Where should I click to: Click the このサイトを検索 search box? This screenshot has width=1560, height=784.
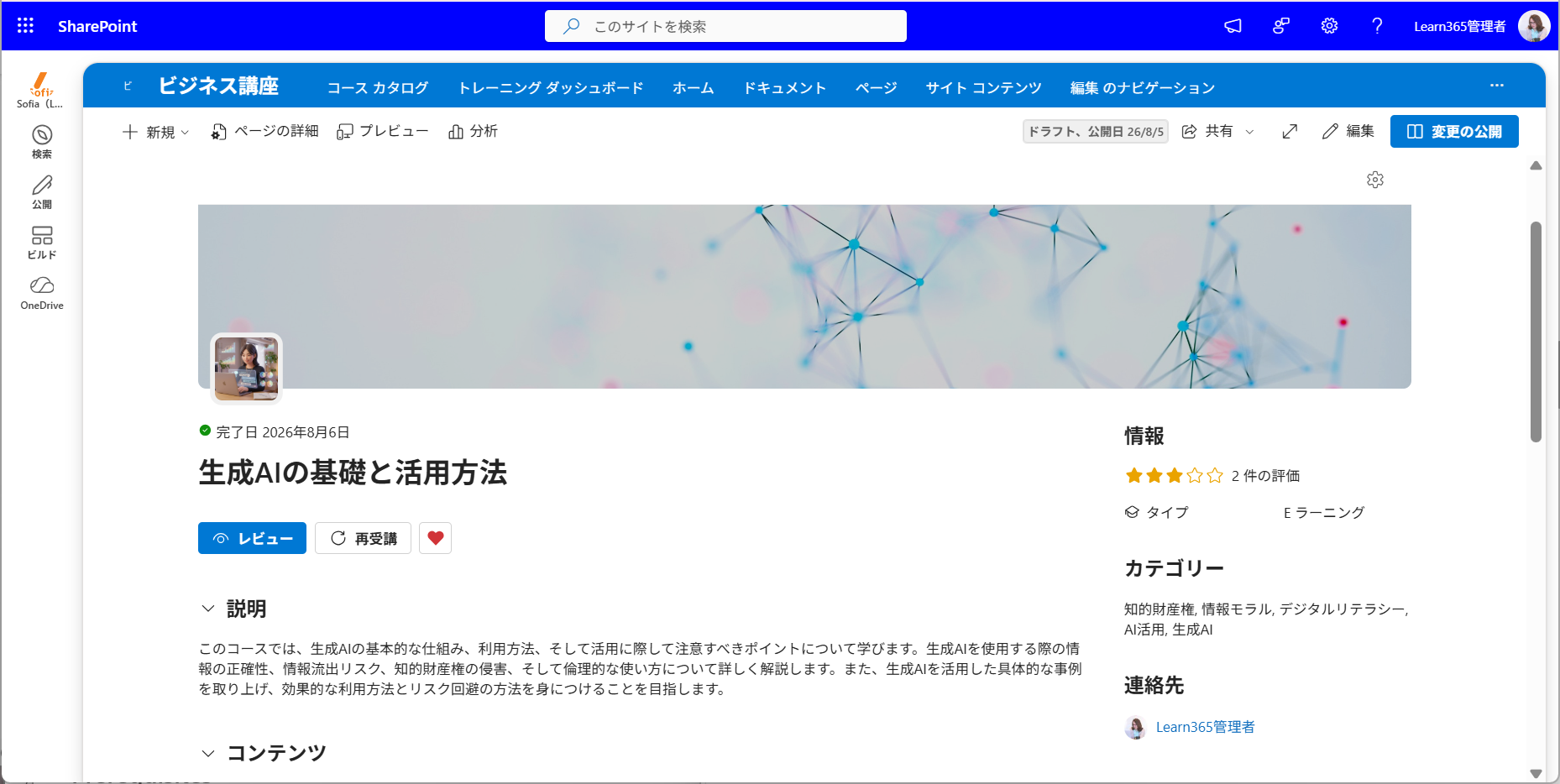725,26
